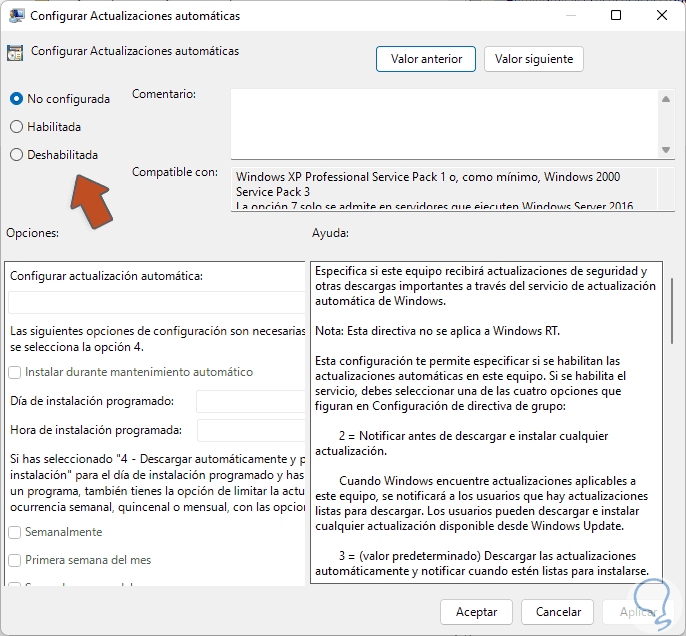Click the 'Comentario:' label
The image size is (686, 636).
pyautogui.click(x=164, y=94)
